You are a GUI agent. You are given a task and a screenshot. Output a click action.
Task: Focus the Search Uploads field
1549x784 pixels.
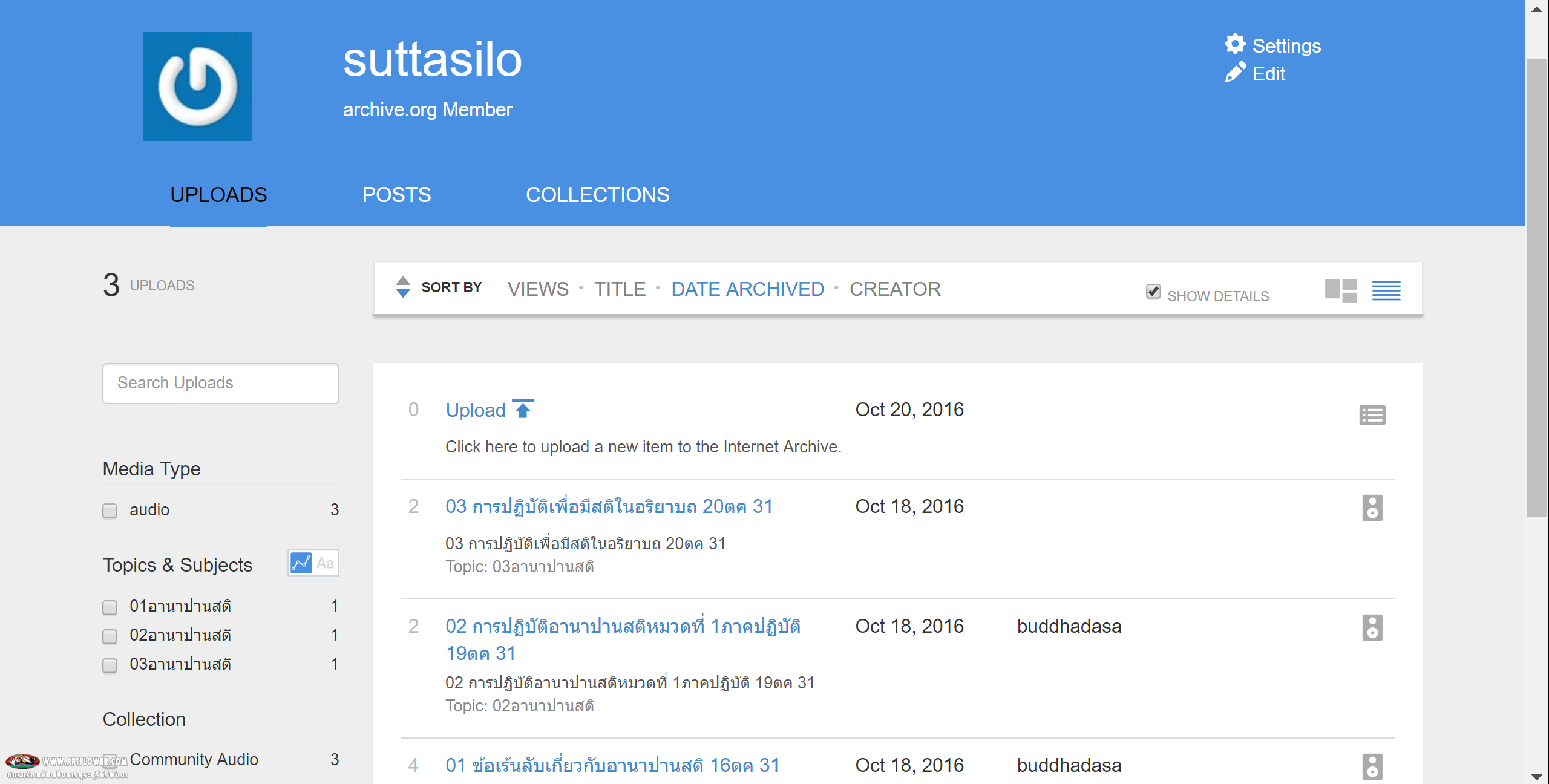tap(221, 384)
